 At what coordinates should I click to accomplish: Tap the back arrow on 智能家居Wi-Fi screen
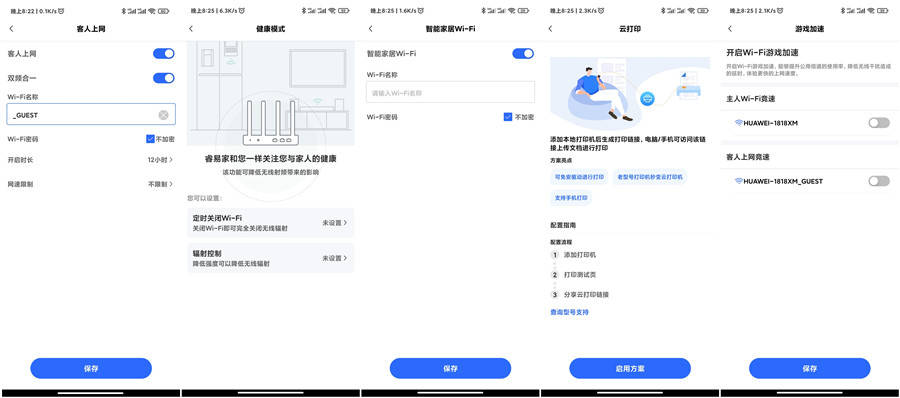(x=370, y=29)
